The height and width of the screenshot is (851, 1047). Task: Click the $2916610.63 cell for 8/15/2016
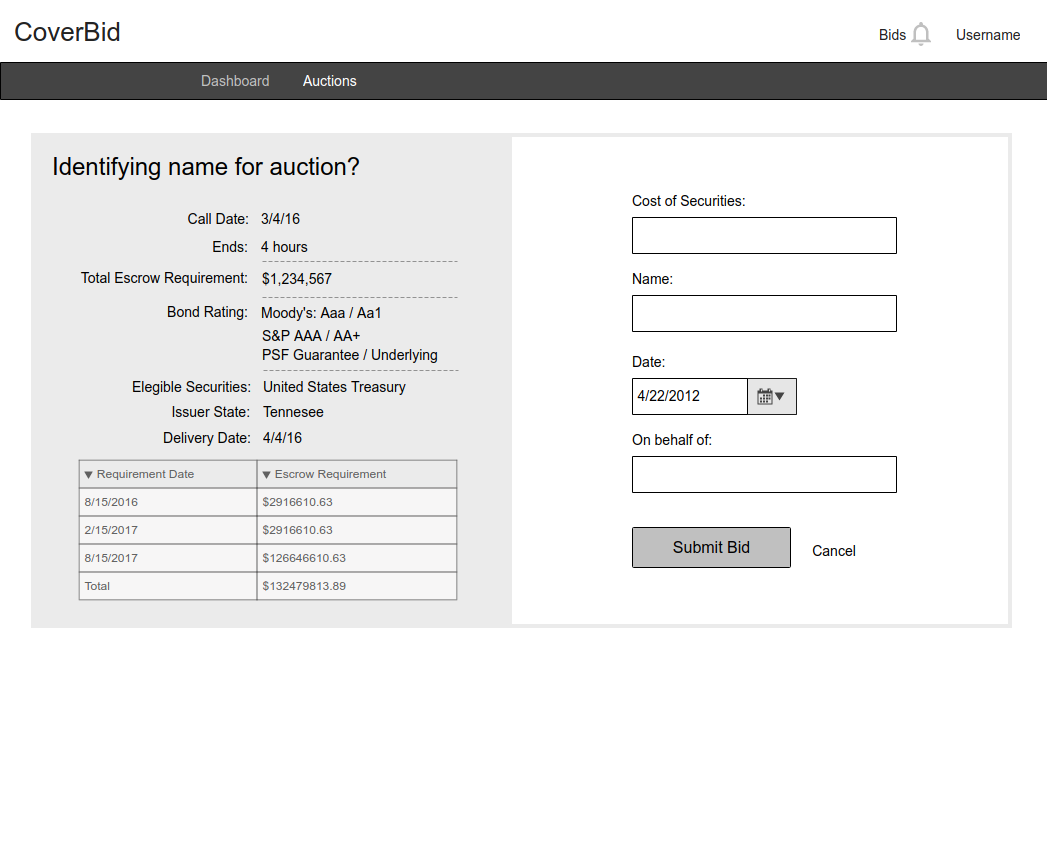357,502
